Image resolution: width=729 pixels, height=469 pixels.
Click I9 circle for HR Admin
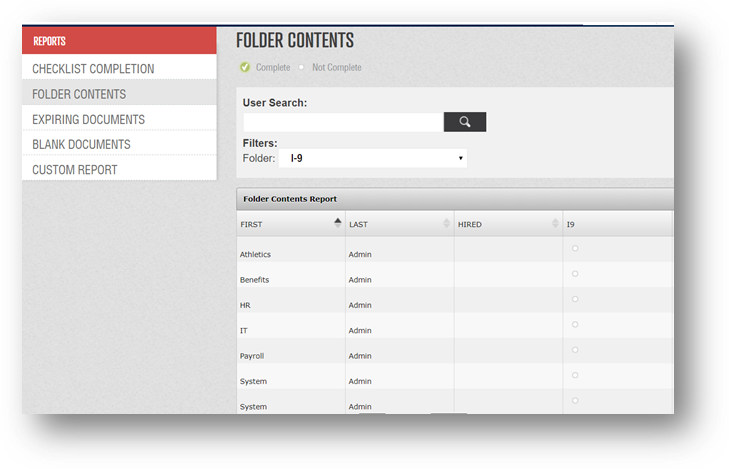coord(575,299)
